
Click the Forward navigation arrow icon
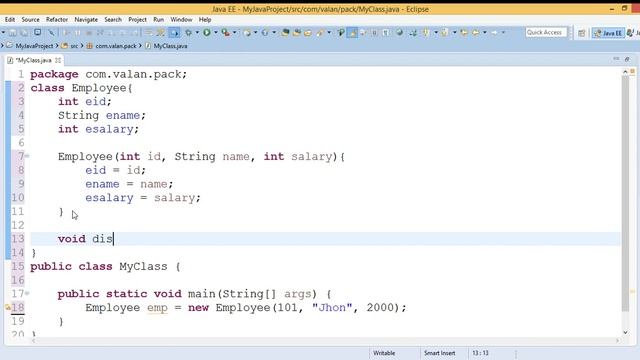pos(494,32)
